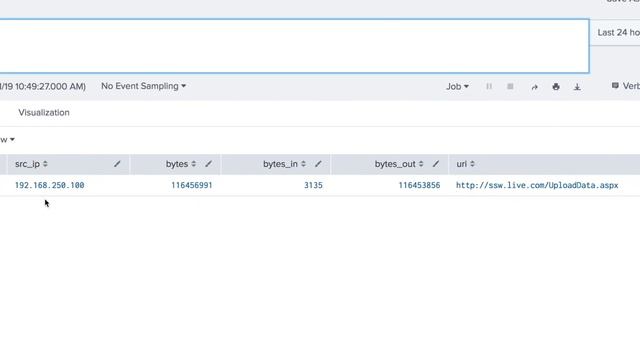Image resolution: width=640 pixels, height=360 pixels.
Task: Sort by bytes_out column arrows
Action: 421,164
